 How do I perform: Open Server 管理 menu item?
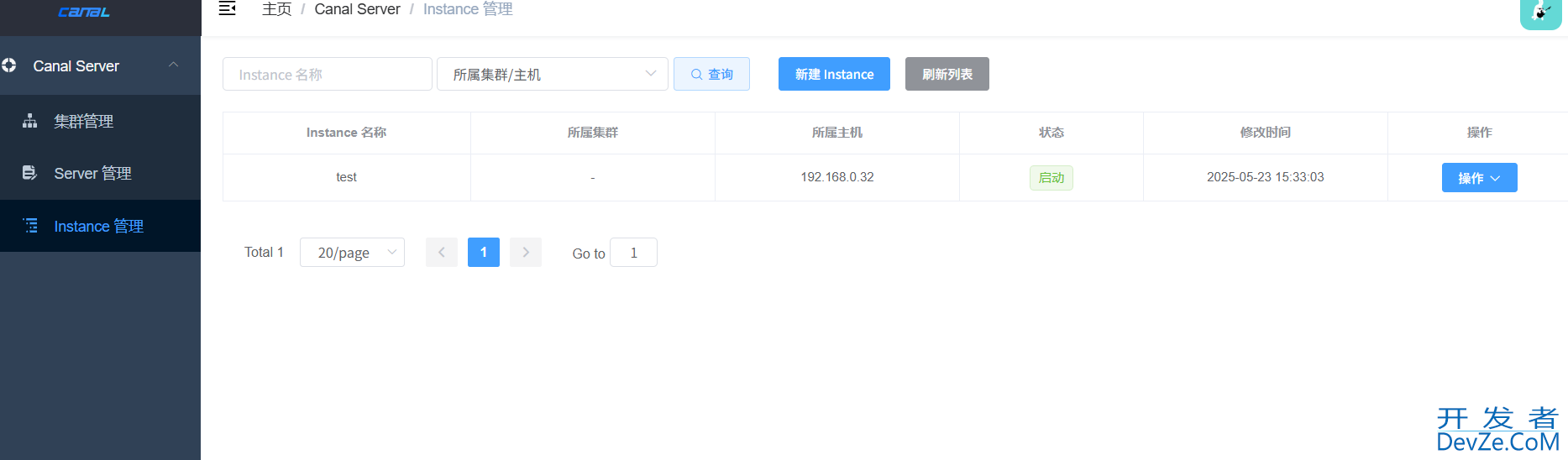click(101, 173)
